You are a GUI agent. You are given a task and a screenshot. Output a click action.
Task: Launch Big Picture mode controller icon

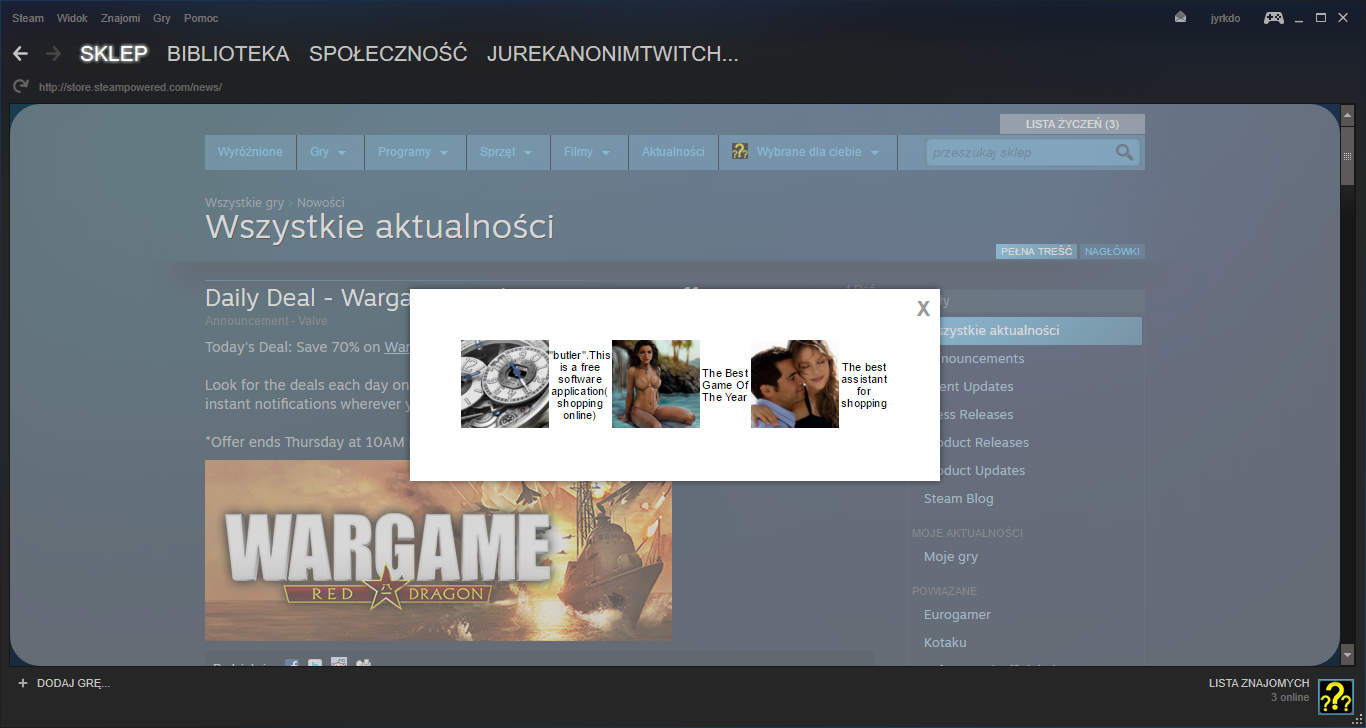1273,18
